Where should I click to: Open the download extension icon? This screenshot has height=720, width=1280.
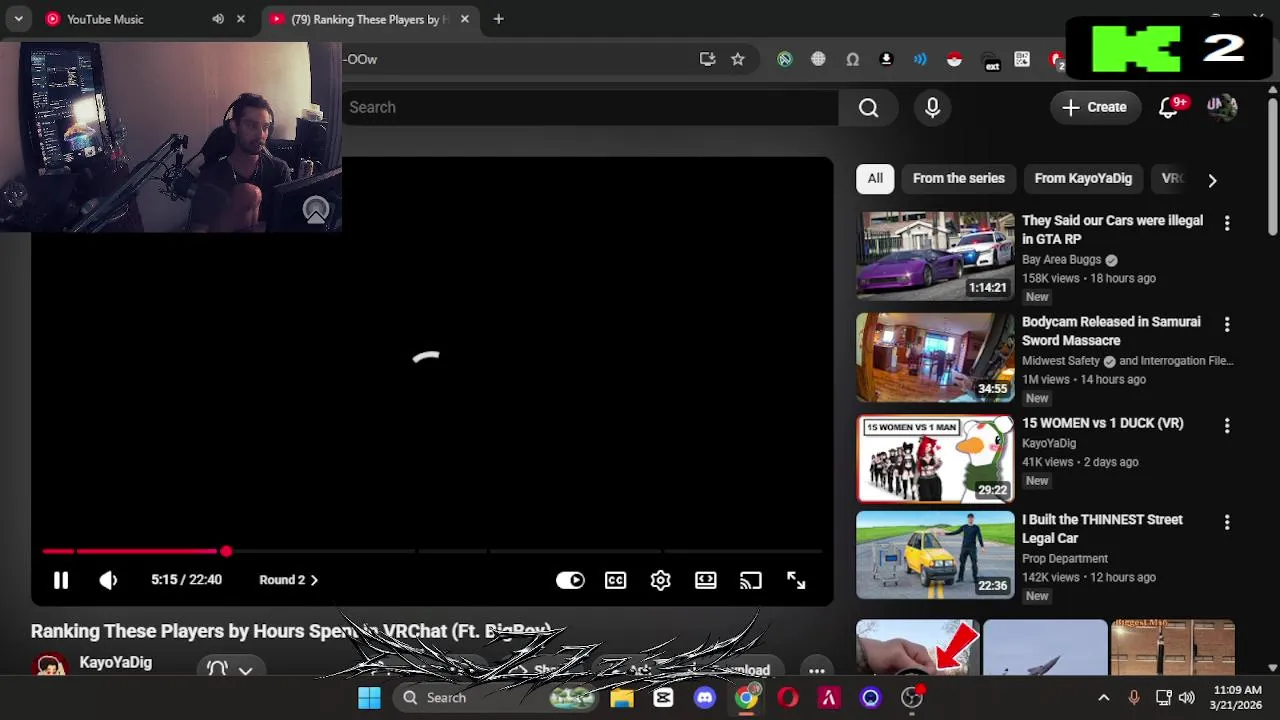(885, 59)
